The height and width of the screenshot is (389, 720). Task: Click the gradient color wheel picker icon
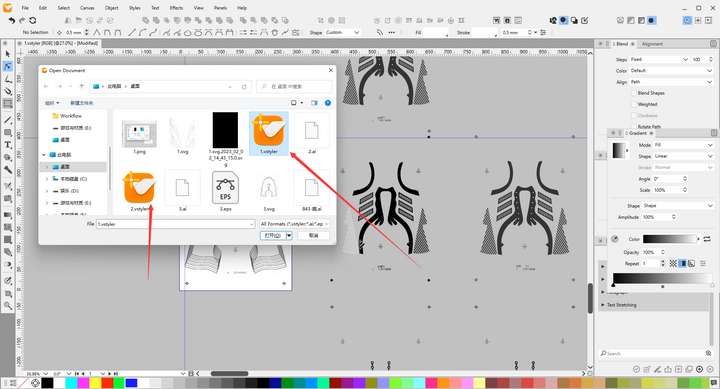coord(615,239)
